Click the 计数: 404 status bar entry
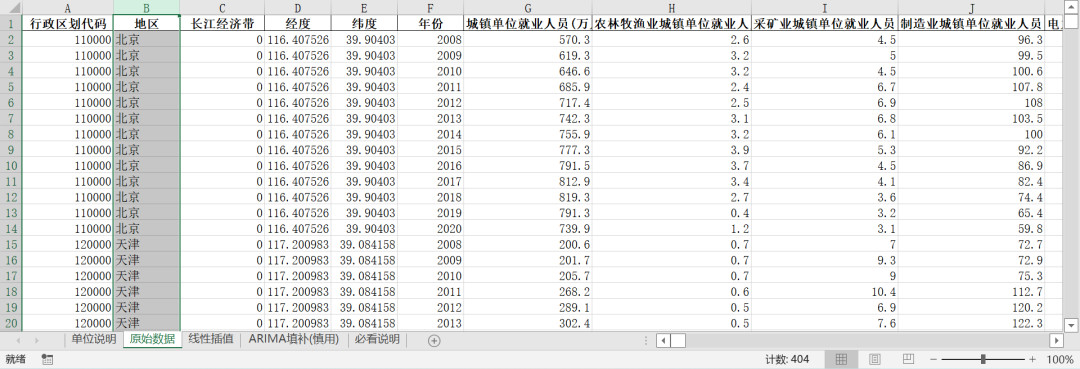The height and width of the screenshot is (369, 1080). tap(787, 359)
